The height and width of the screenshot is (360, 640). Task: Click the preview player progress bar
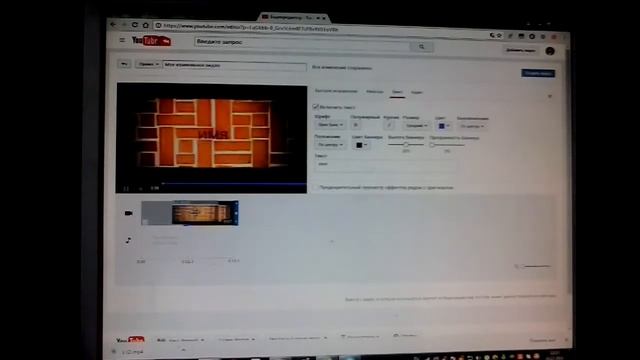[234, 184]
